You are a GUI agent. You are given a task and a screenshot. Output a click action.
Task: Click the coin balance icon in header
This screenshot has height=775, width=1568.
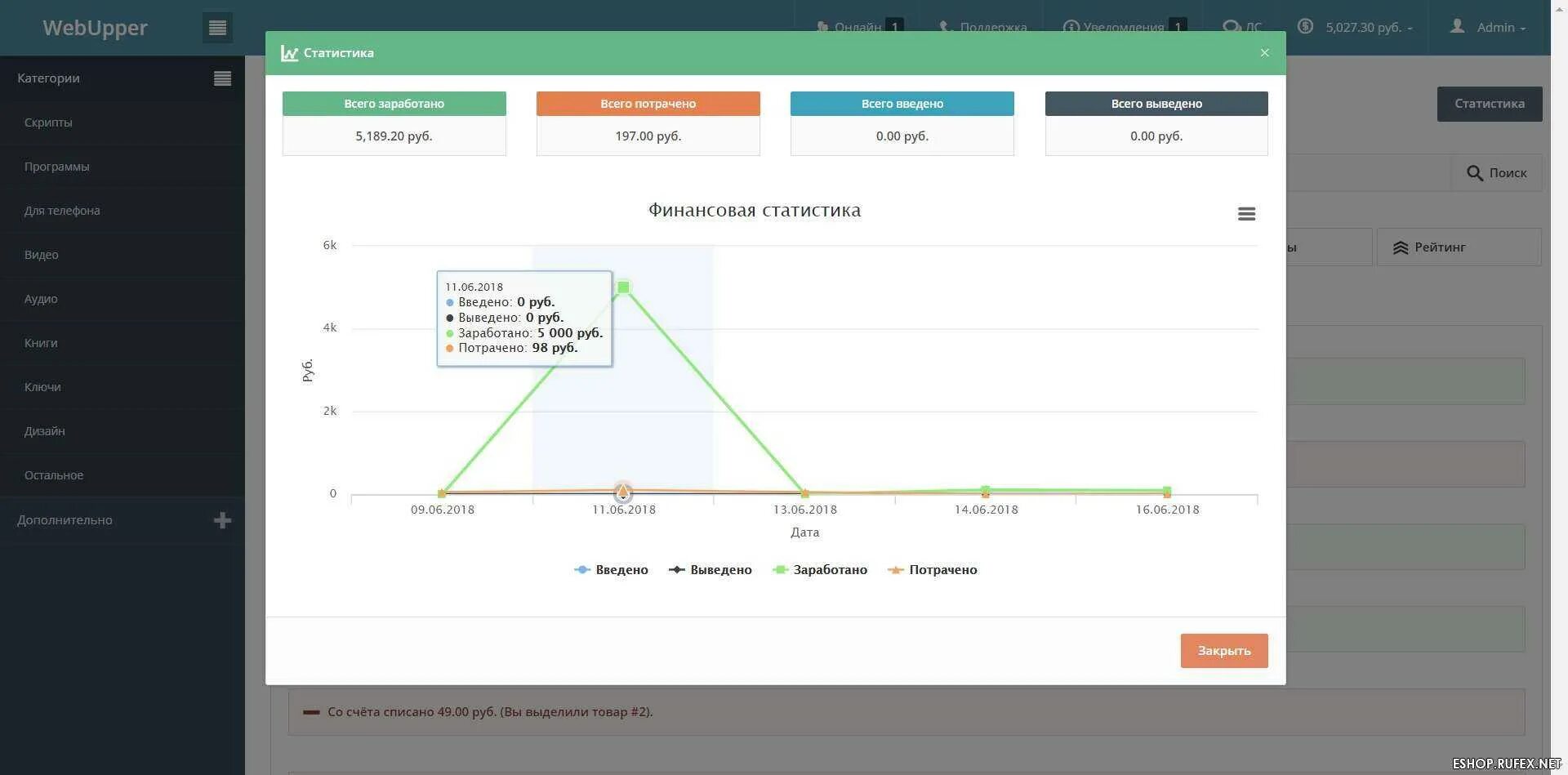tap(1306, 27)
